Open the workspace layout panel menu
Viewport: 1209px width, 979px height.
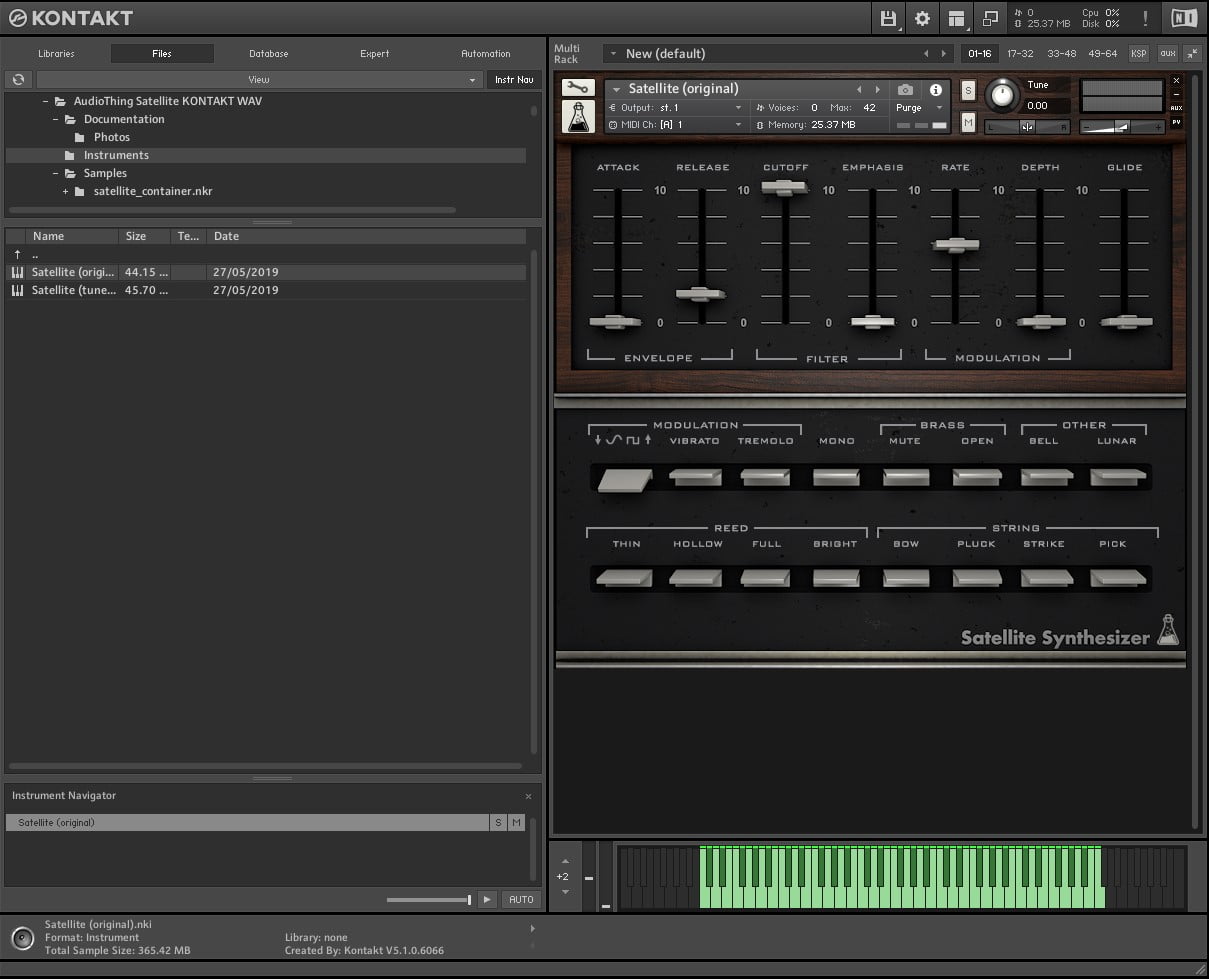pos(957,18)
